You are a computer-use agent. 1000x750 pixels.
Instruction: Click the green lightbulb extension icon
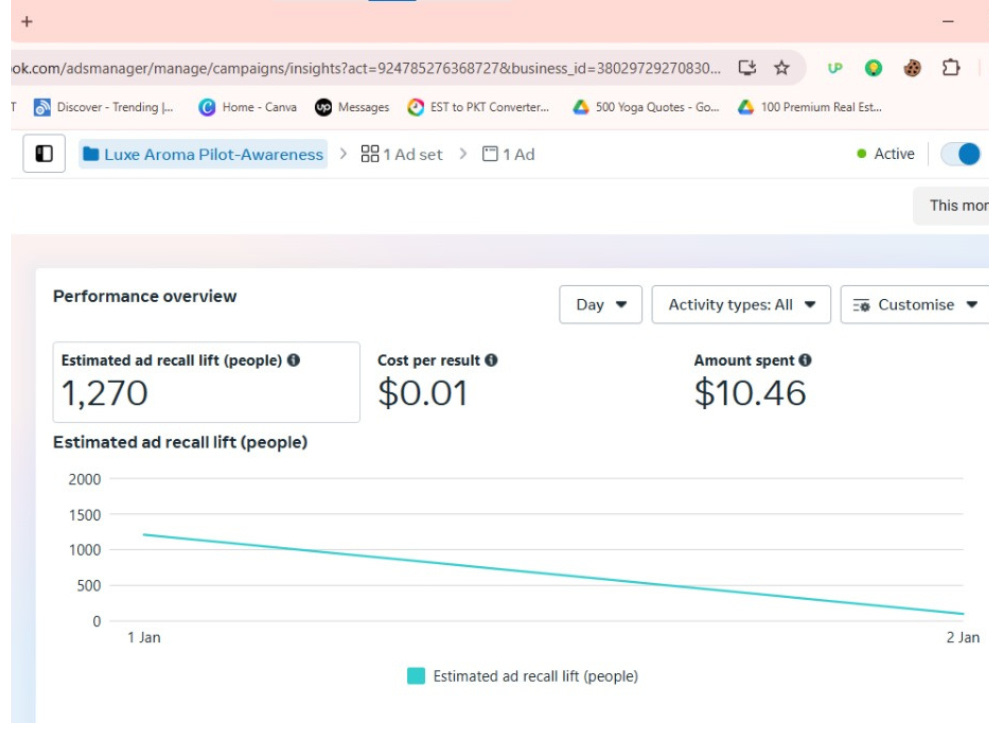[873, 68]
